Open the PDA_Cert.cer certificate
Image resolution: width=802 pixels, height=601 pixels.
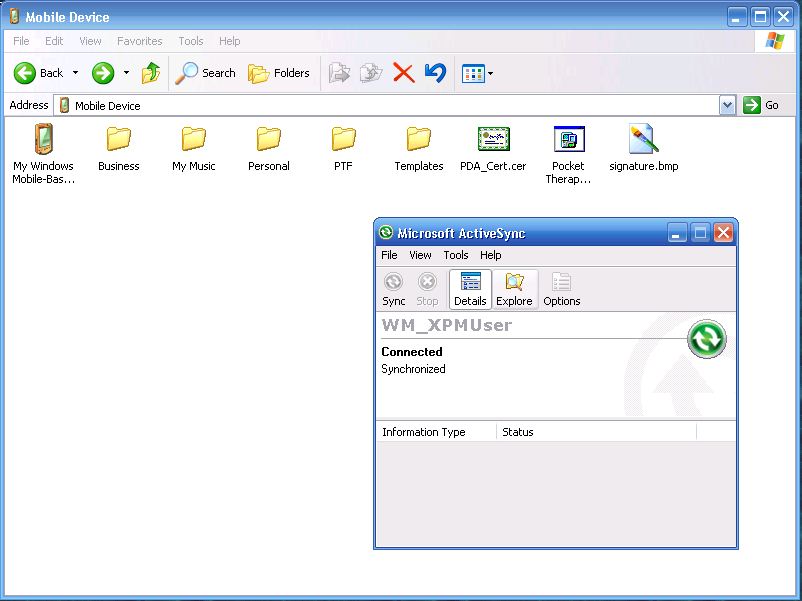pyautogui.click(x=493, y=140)
